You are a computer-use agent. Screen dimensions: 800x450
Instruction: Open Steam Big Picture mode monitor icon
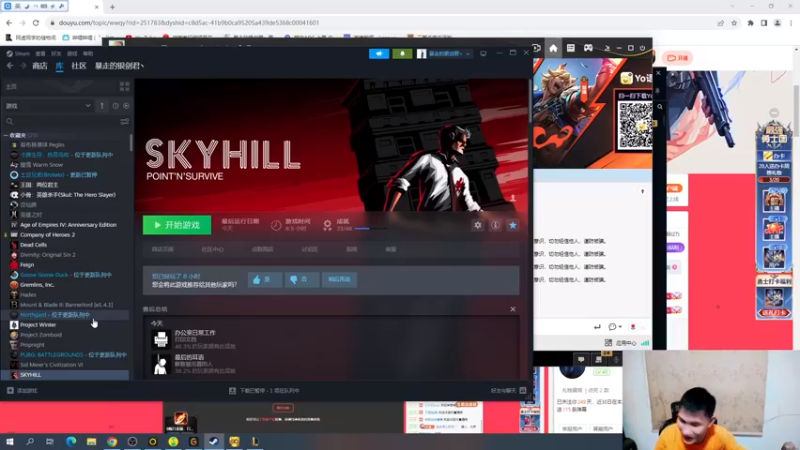[483, 53]
